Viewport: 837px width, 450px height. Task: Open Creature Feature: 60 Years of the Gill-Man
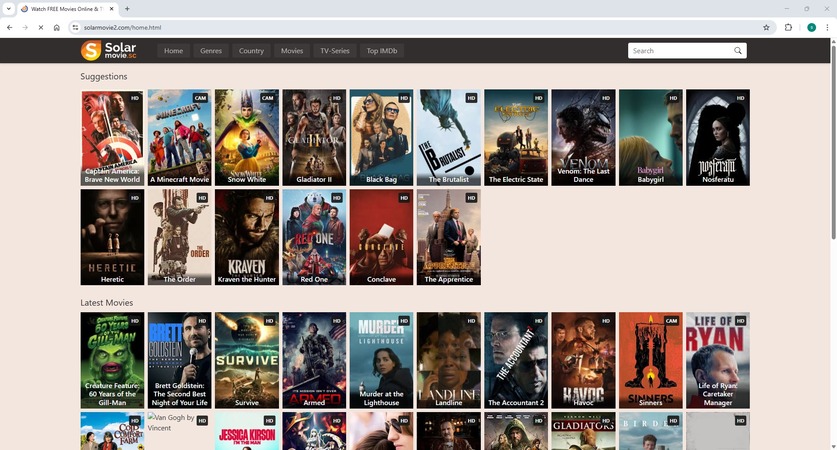point(112,360)
